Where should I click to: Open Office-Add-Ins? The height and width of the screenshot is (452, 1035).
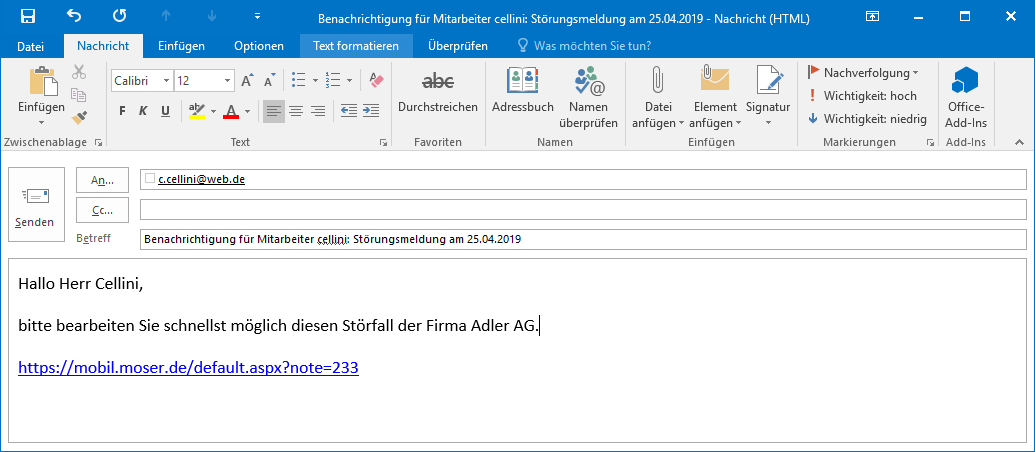click(x=966, y=97)
